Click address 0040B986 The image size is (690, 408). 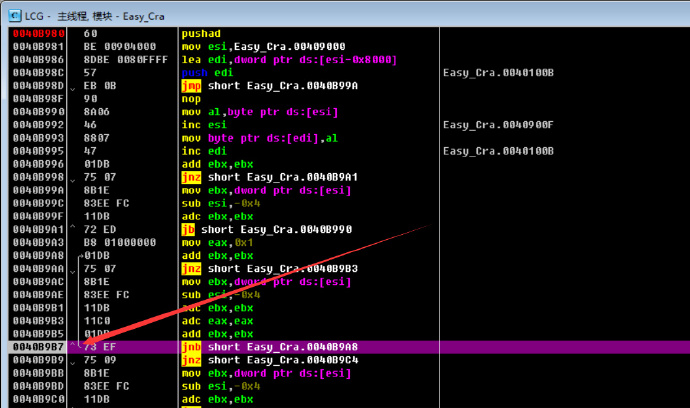[39, 59]
